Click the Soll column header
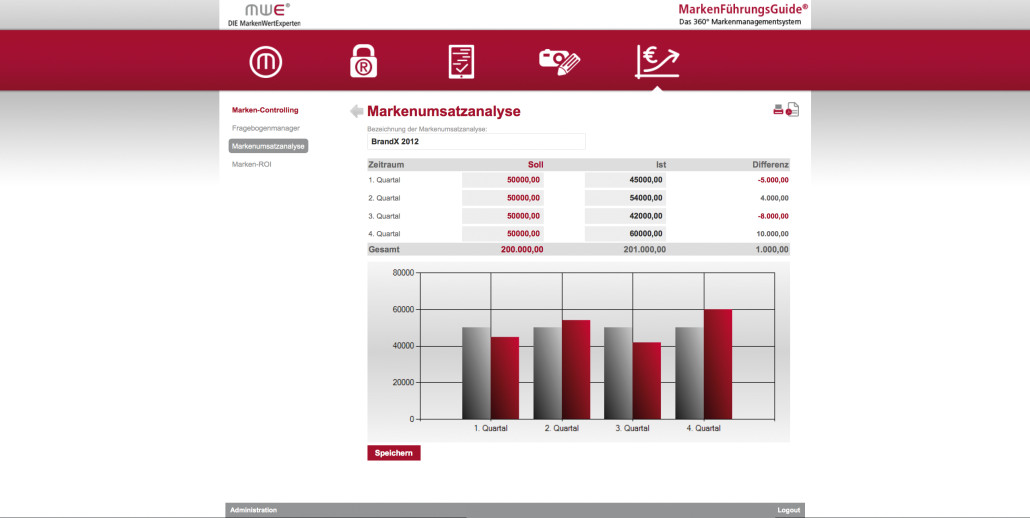 pos(535,165)
